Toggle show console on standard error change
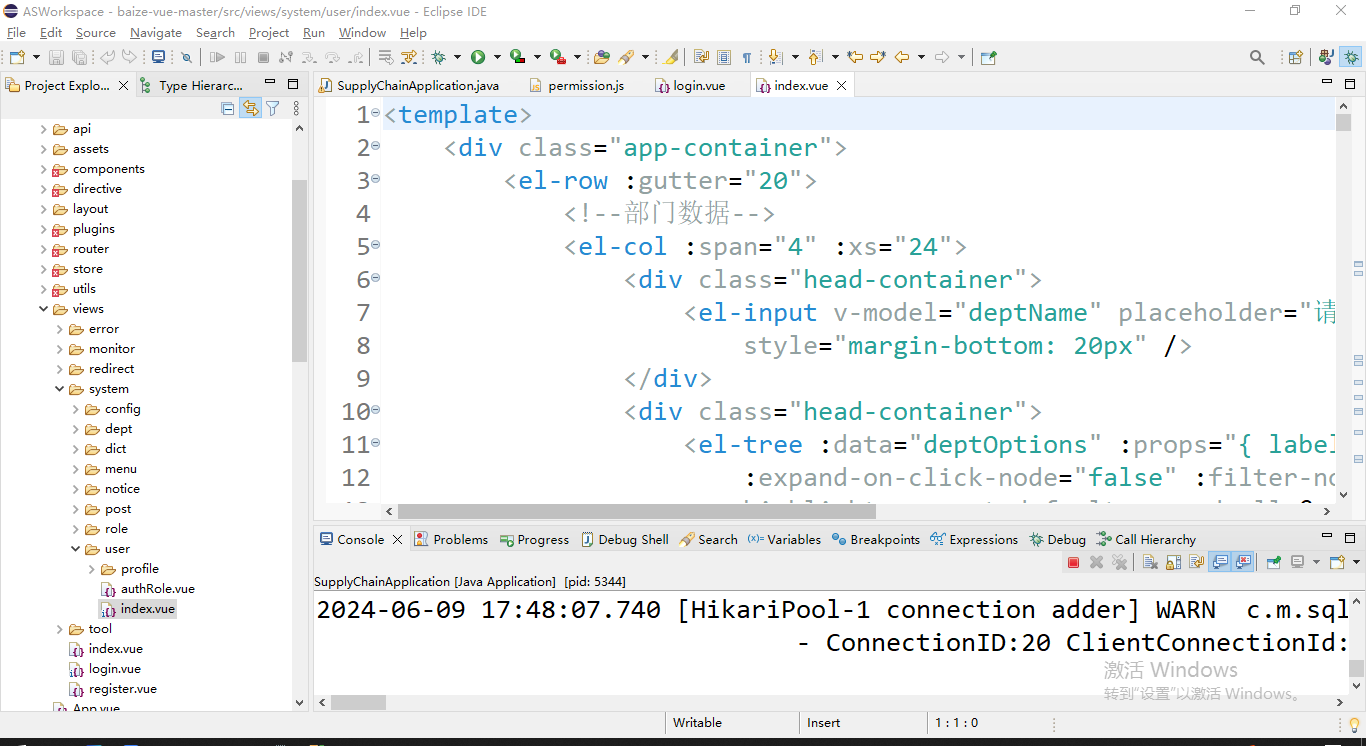Image resolution: width=1366 pixels, height=746 pixels. pyautogui.click(x=1243, y=562)
